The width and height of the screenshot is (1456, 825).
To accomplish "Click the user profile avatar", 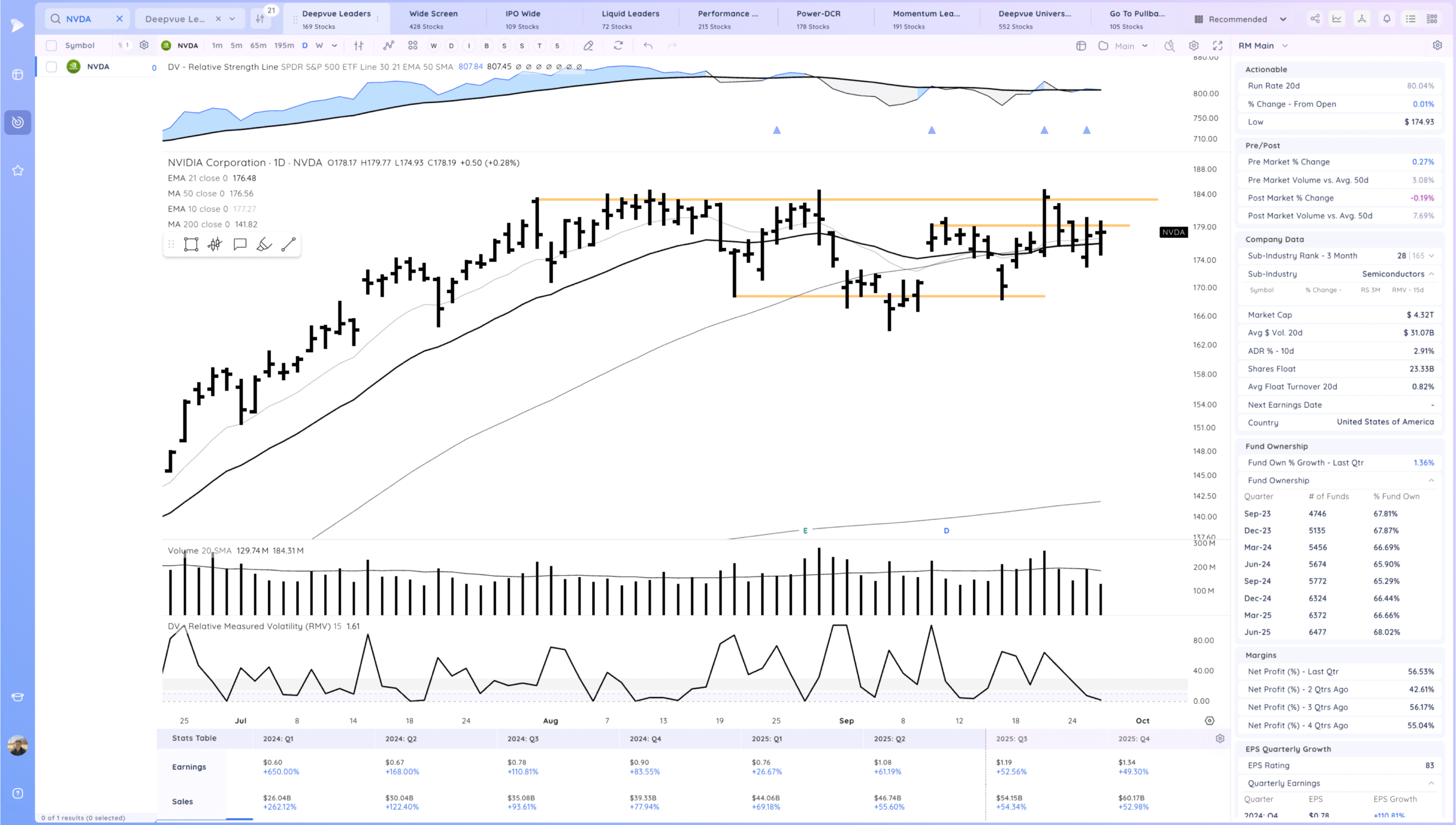I will point(18,745).
